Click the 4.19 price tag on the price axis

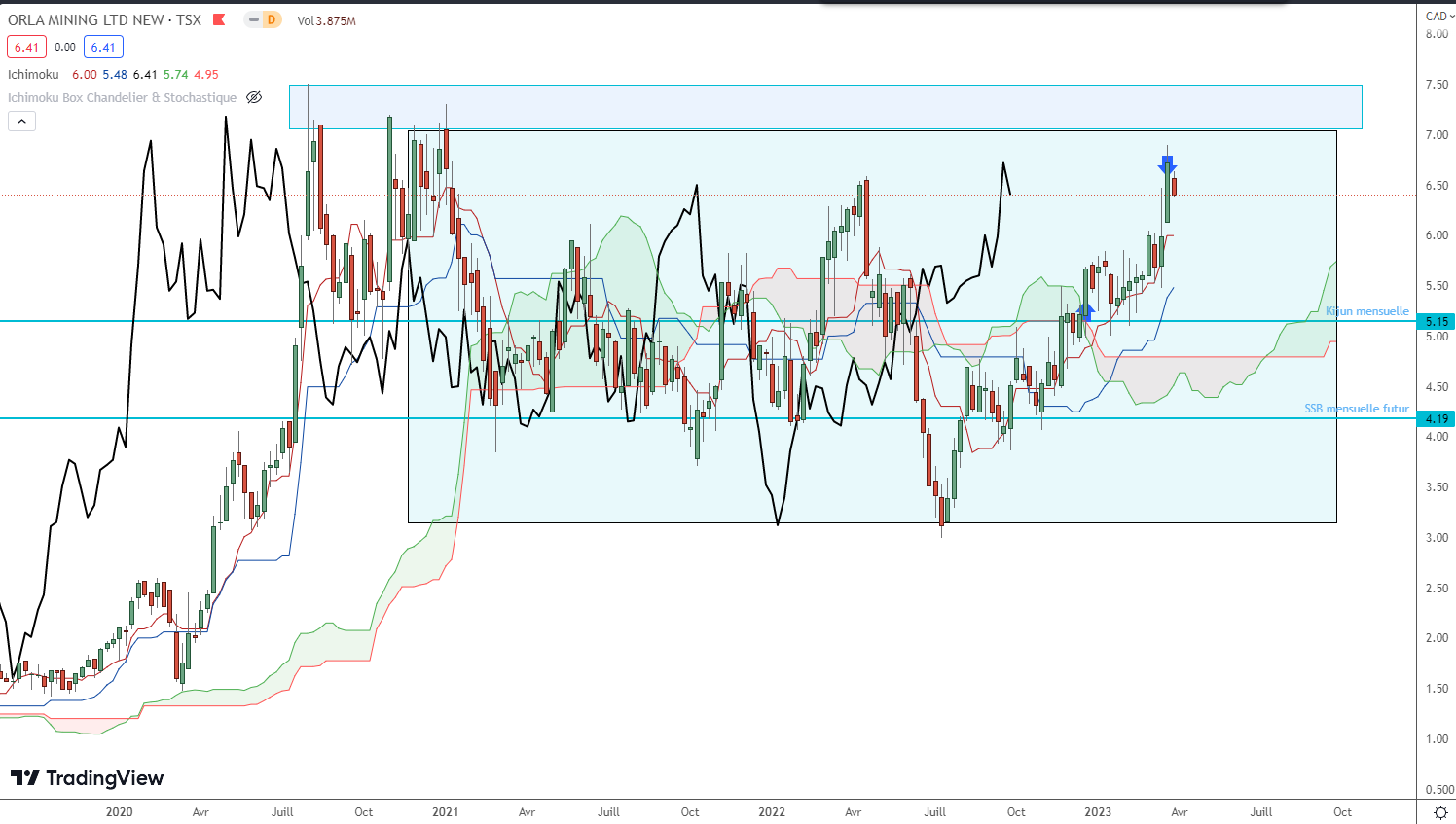1438,418
